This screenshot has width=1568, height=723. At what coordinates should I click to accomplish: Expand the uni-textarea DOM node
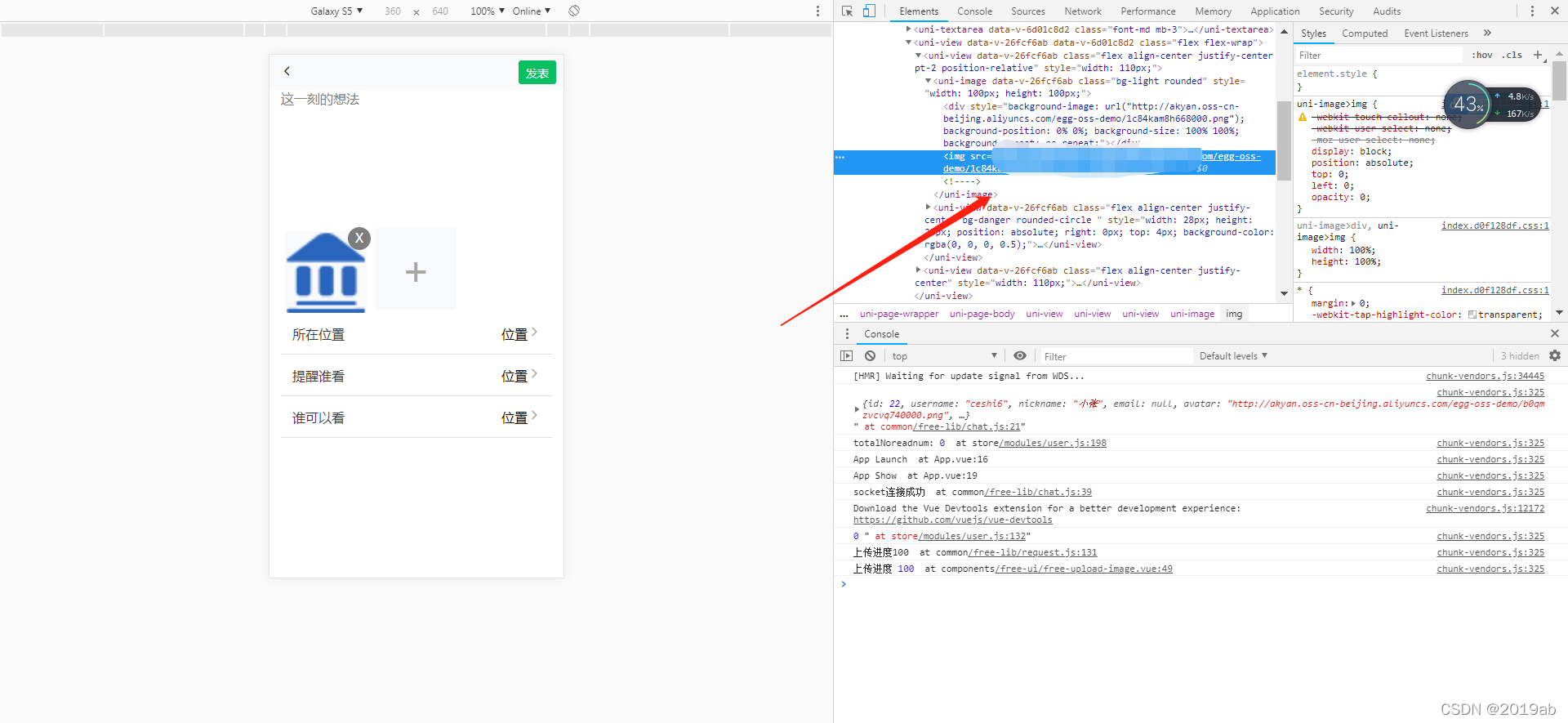tap(908, 29)
